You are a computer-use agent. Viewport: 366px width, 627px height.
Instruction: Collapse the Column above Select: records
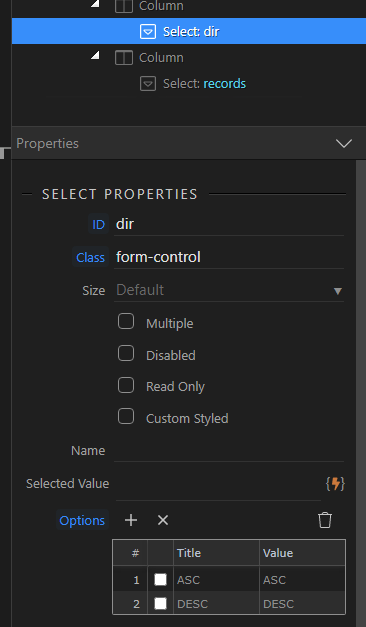pos(95,55)
